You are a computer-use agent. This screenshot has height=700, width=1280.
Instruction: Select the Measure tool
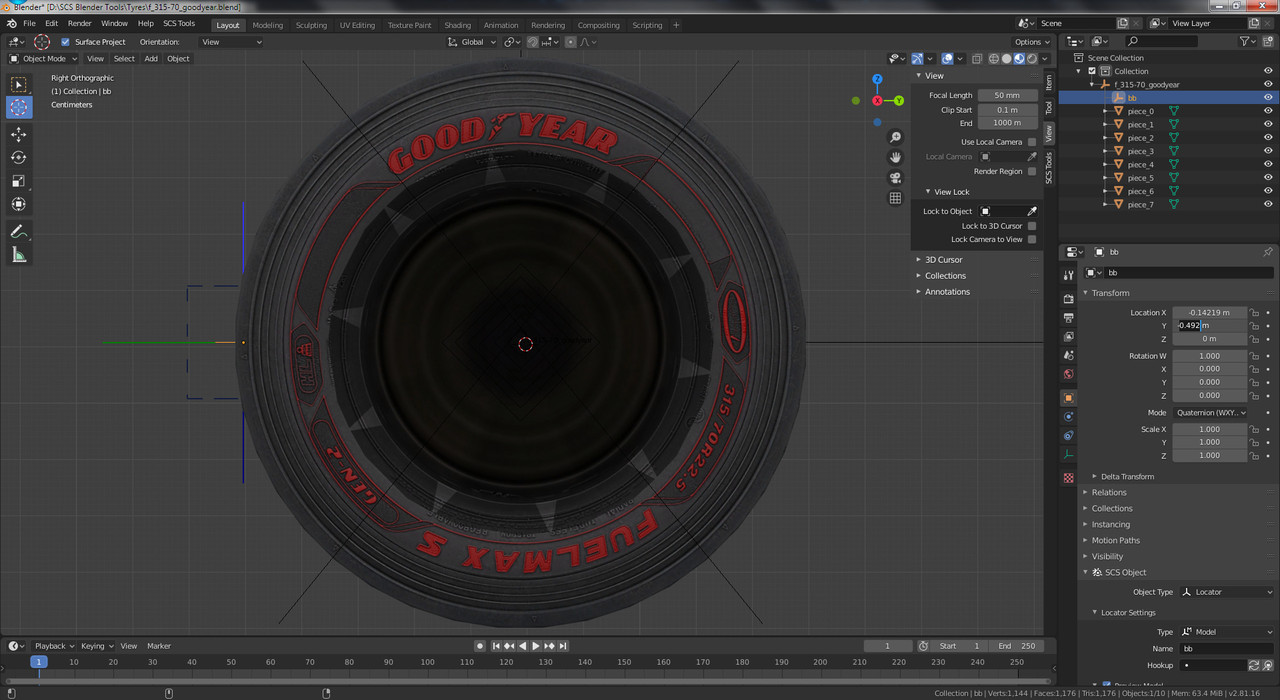[19, 255]
